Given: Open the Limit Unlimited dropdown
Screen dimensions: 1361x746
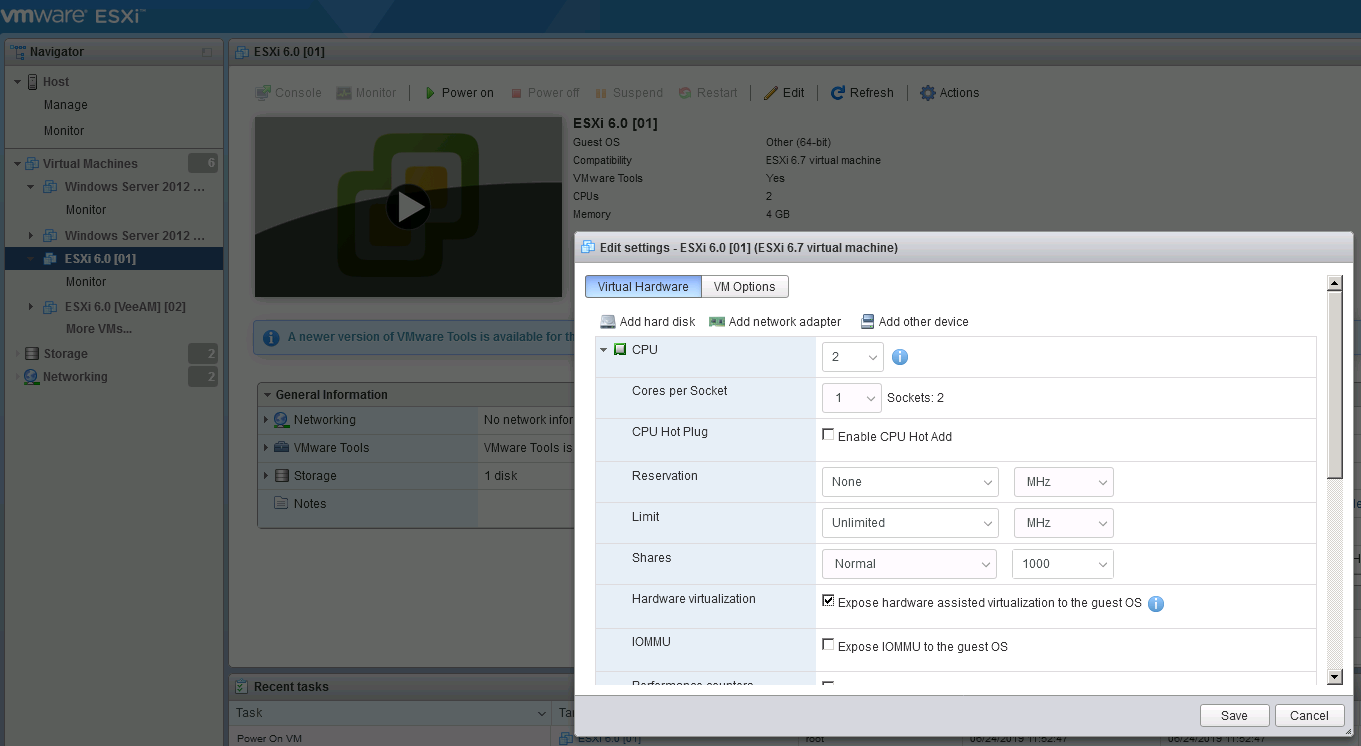Looking at the screenshot, I should point(910,523).
